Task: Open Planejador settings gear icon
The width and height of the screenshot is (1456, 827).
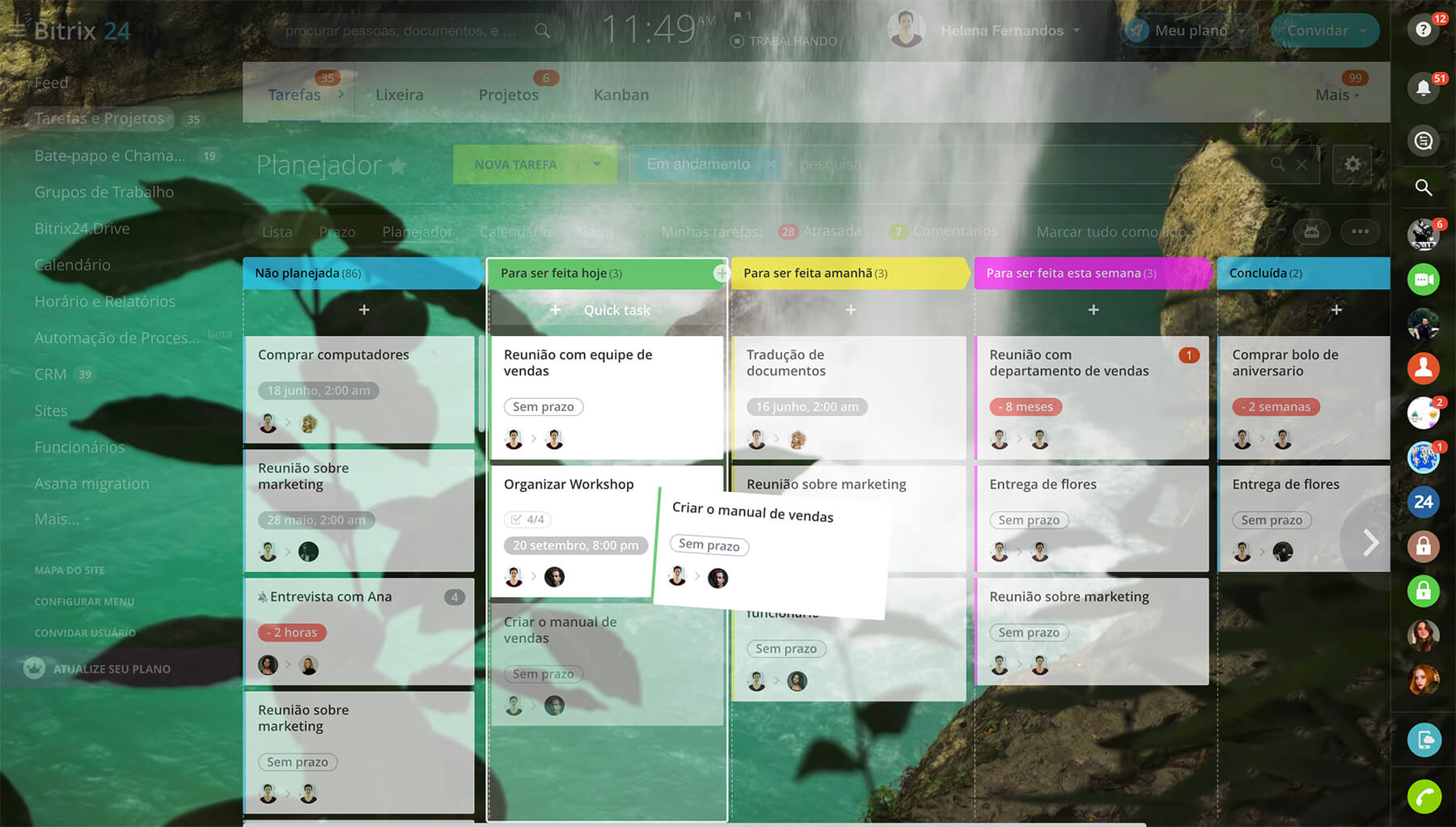Action: click(x=1352, y=164)
